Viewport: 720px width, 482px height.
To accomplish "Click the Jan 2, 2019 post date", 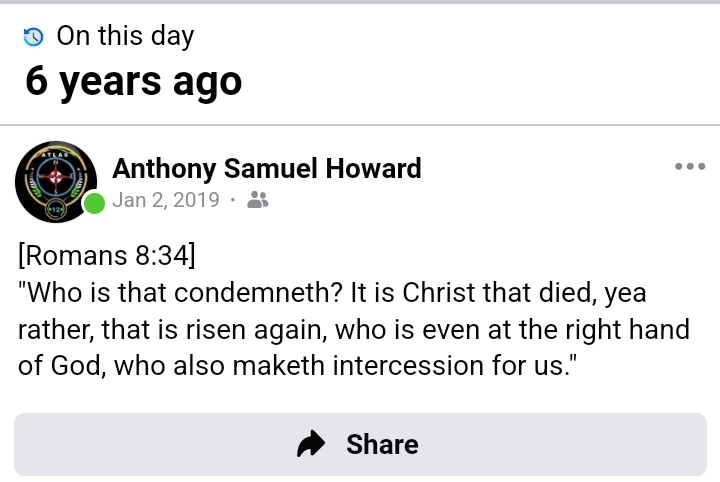I will tap(165, 200).
